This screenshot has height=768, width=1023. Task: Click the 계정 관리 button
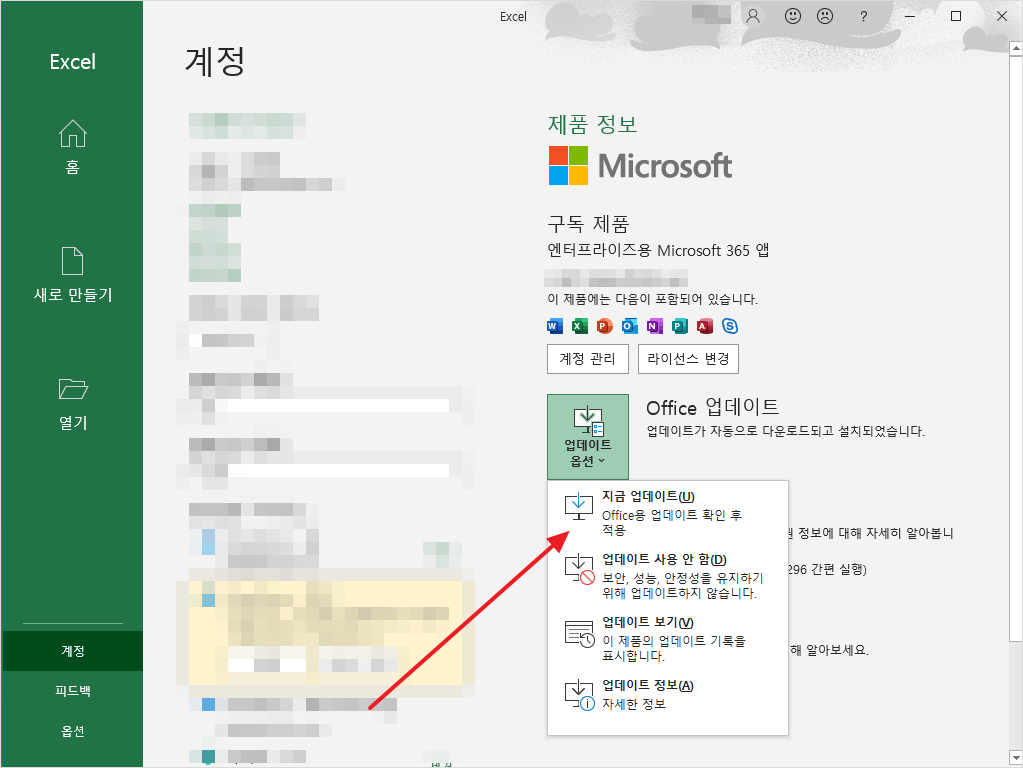[x=587, y=359]
